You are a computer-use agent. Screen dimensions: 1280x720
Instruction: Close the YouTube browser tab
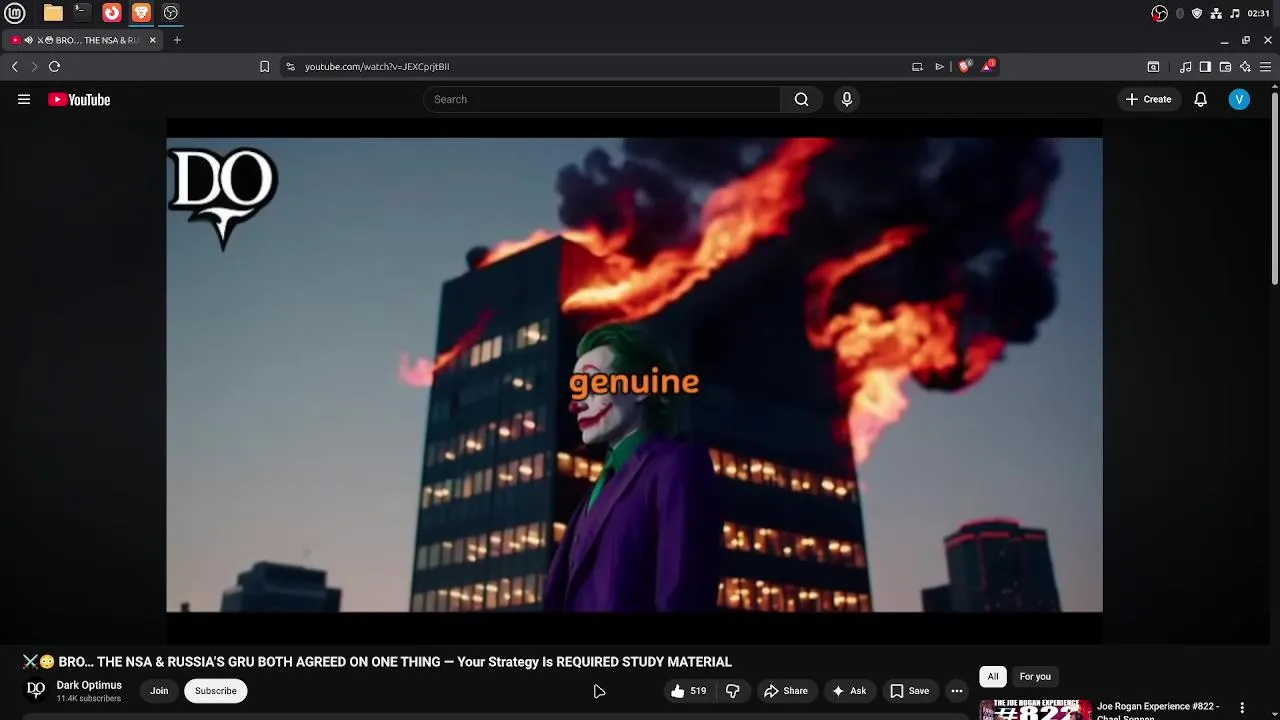153,40
